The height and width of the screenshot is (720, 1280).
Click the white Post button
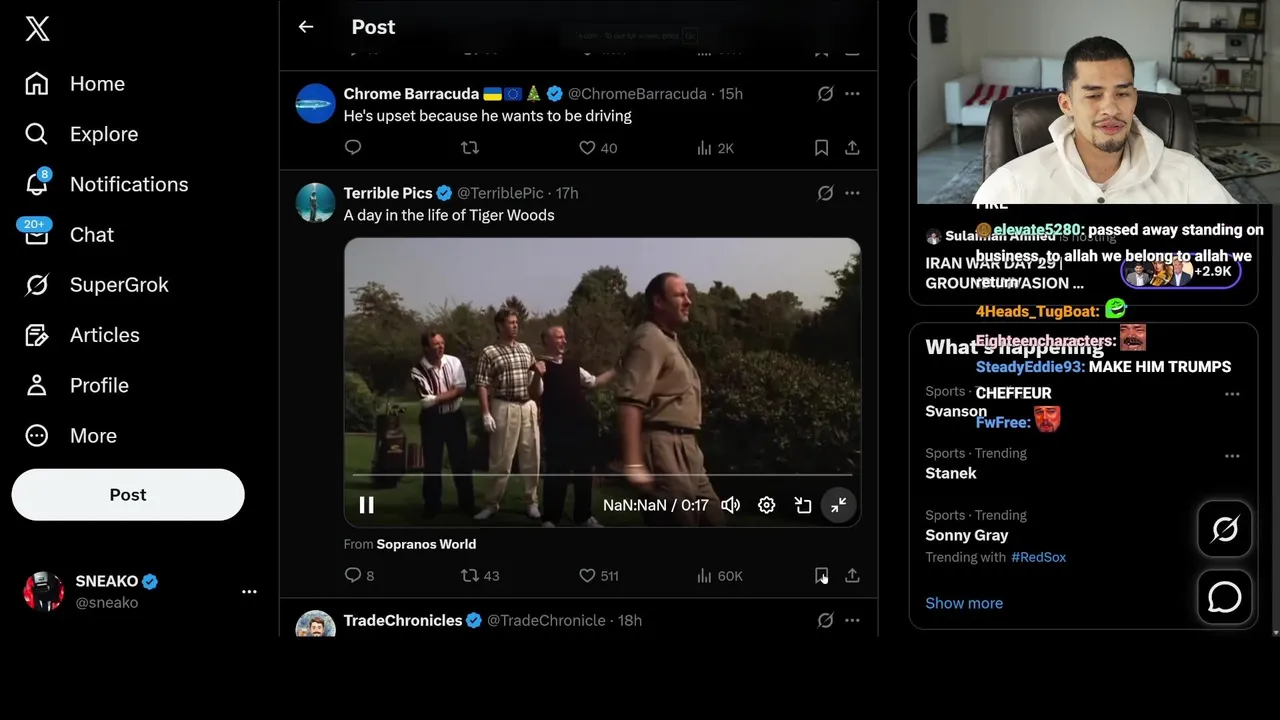(x=128, y=495)
